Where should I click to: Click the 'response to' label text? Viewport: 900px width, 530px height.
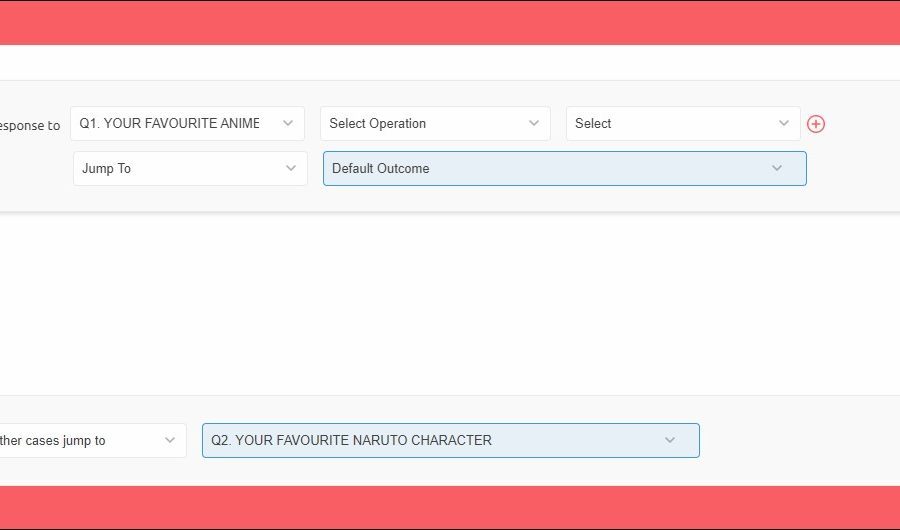(x=30, y=126)
